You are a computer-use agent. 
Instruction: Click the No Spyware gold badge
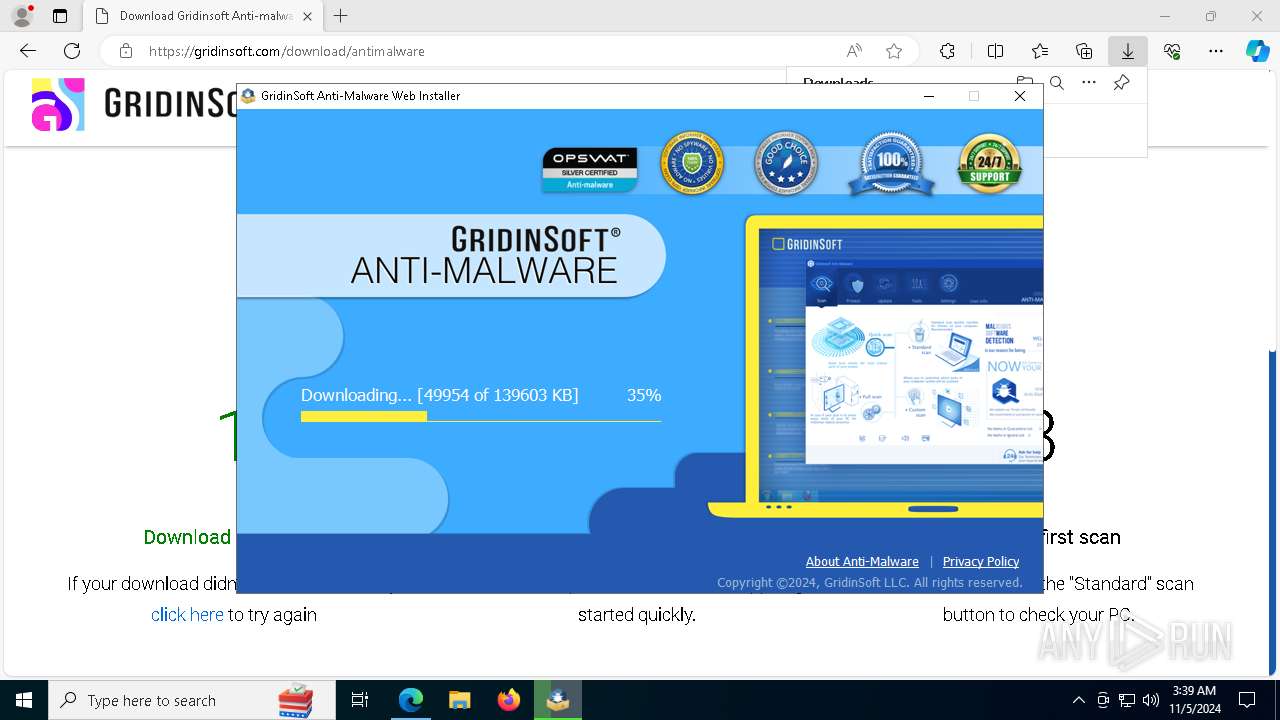pyautogui.click(x=692, y=163)
